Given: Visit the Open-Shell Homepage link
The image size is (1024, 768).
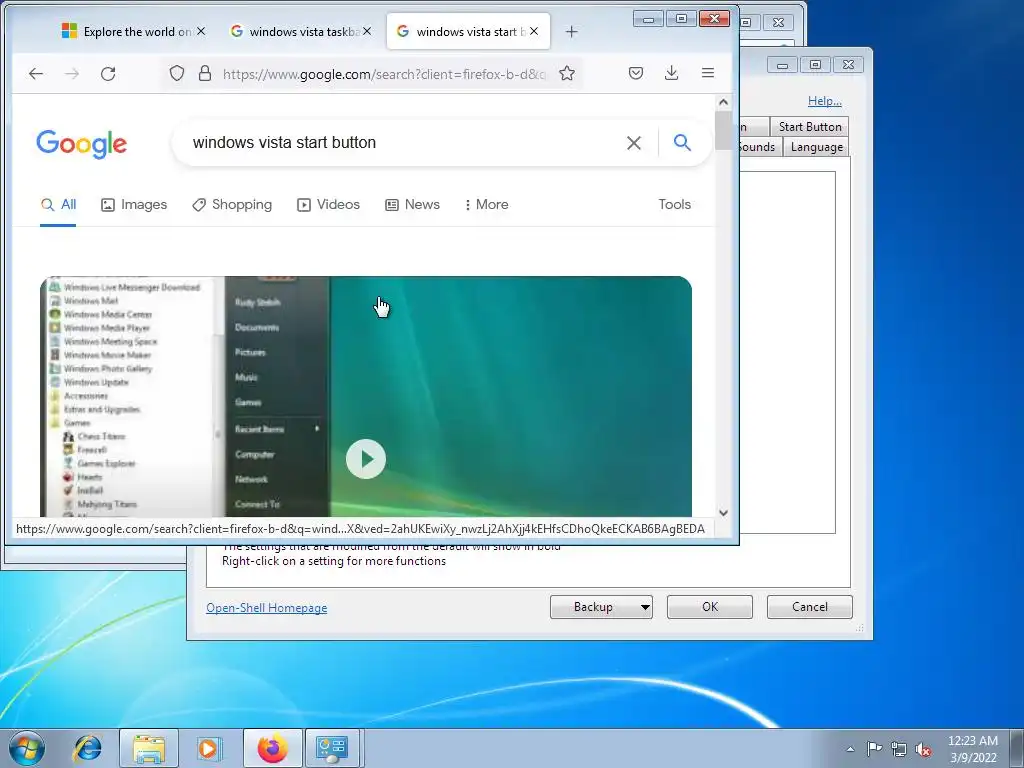Looking at the screenshot, I should point(266,608).
